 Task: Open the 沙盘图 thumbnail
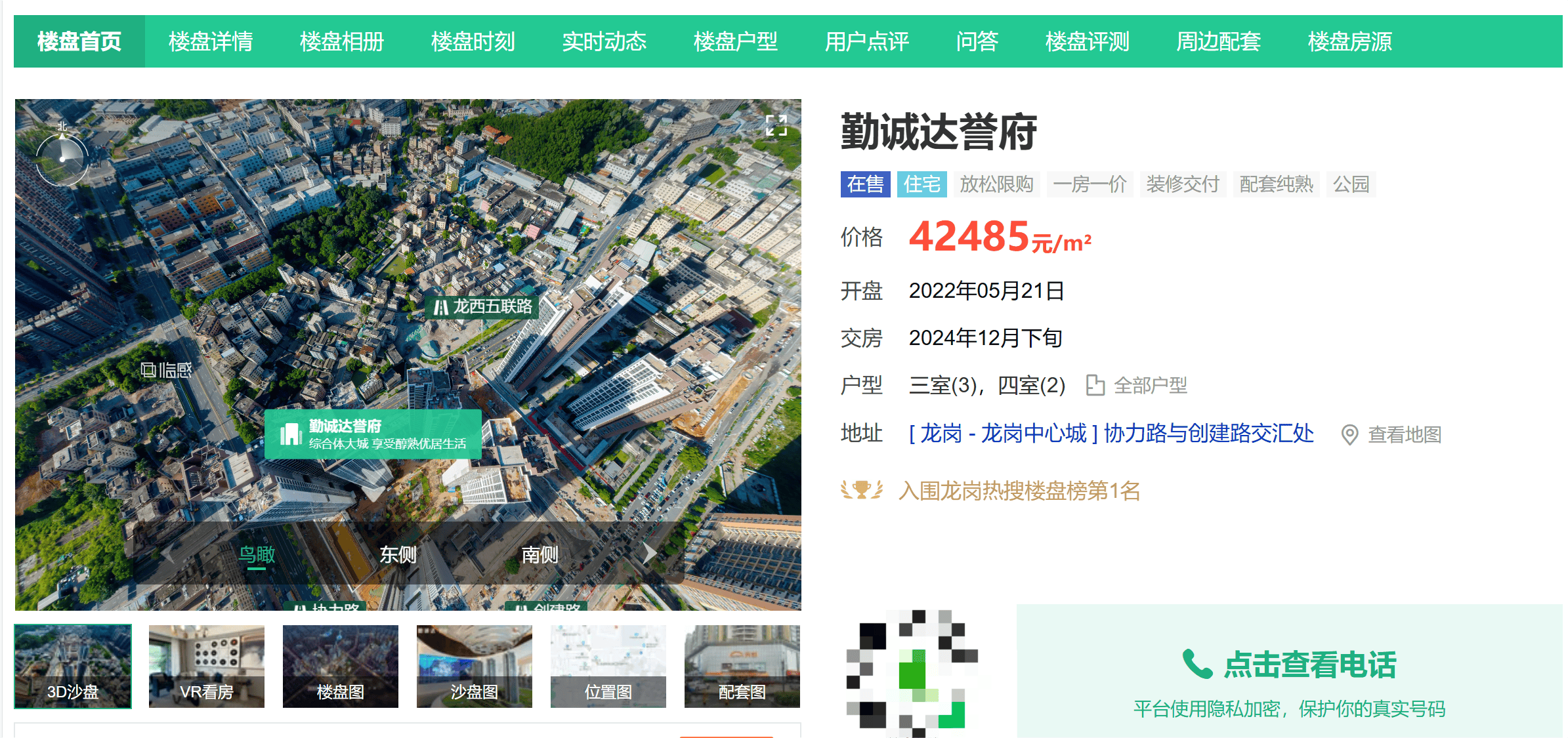475,666
